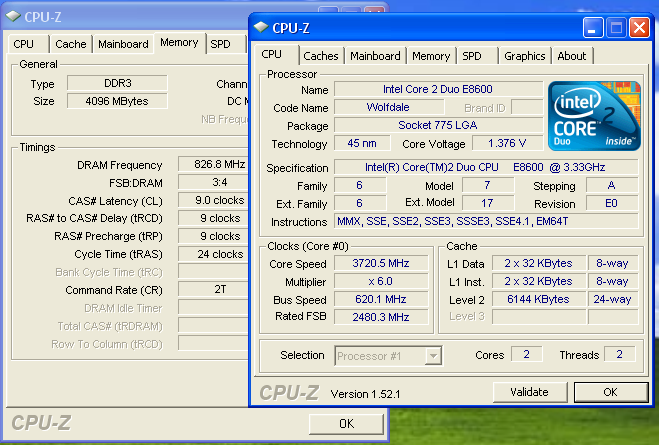Image resolution: width=659 pixels, height=445 pixels.
Task: Click the memory Type value 'DDR3'
Action: [x=117, y=83]
